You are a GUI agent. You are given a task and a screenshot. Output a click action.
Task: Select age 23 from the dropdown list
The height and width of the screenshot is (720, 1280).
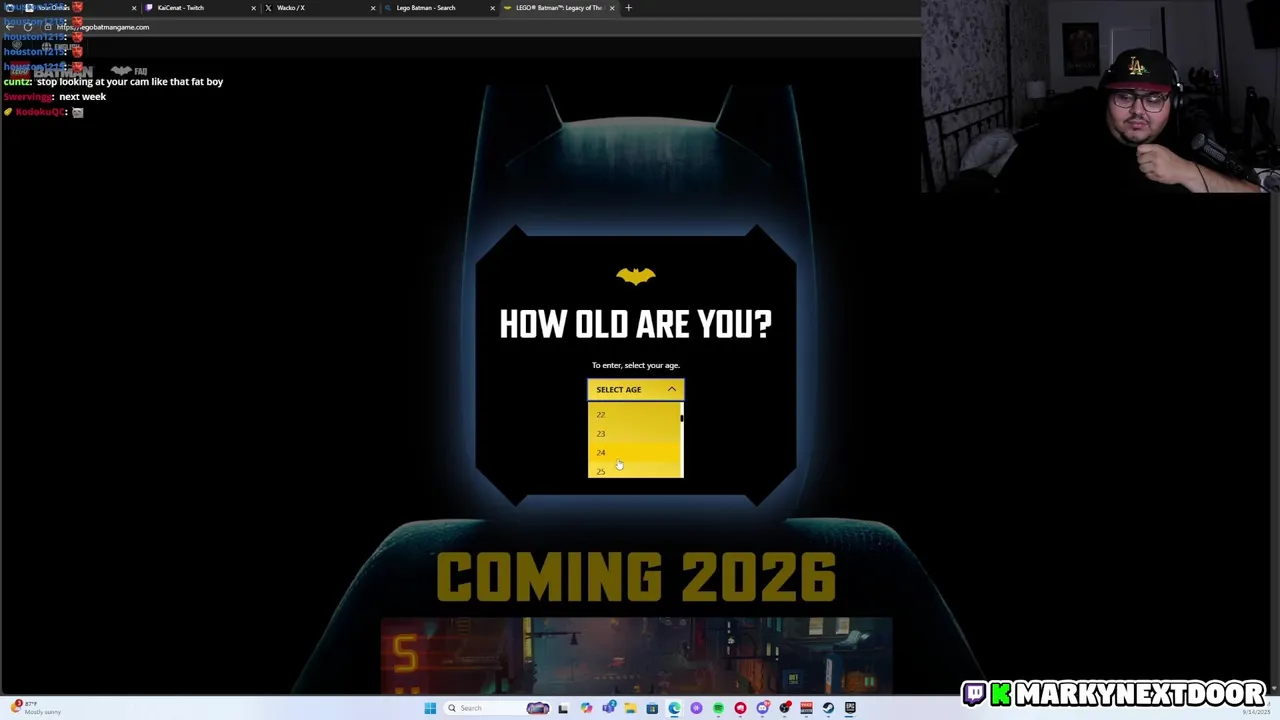click(634, 433)
